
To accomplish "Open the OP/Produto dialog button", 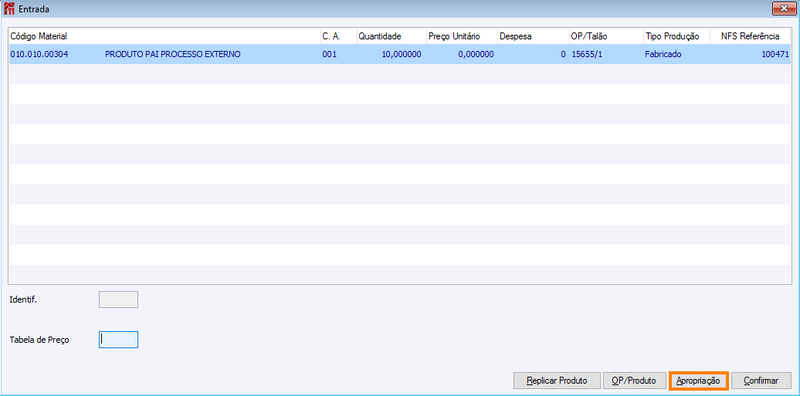I will click(x=635, y=381).
